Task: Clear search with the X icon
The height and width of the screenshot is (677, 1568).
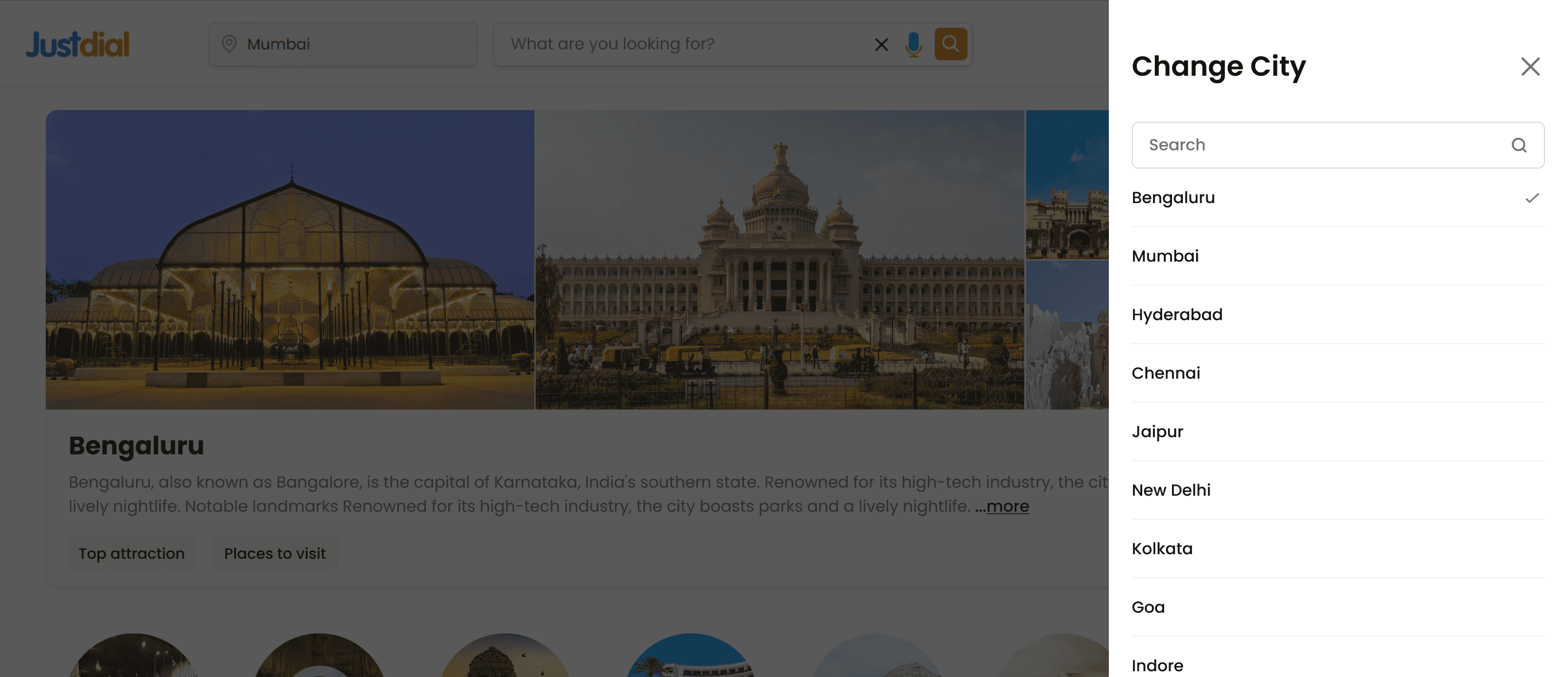Action: [x=881, y=44]
